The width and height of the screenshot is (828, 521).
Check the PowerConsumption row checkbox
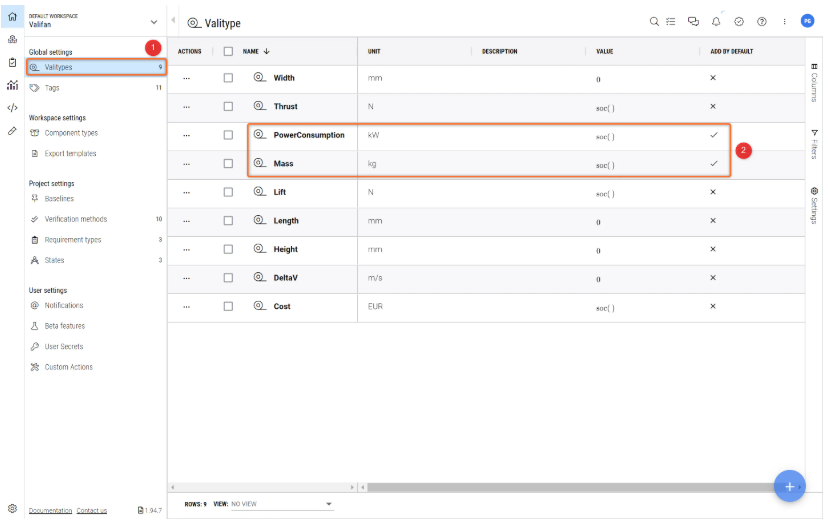[228, 135]
